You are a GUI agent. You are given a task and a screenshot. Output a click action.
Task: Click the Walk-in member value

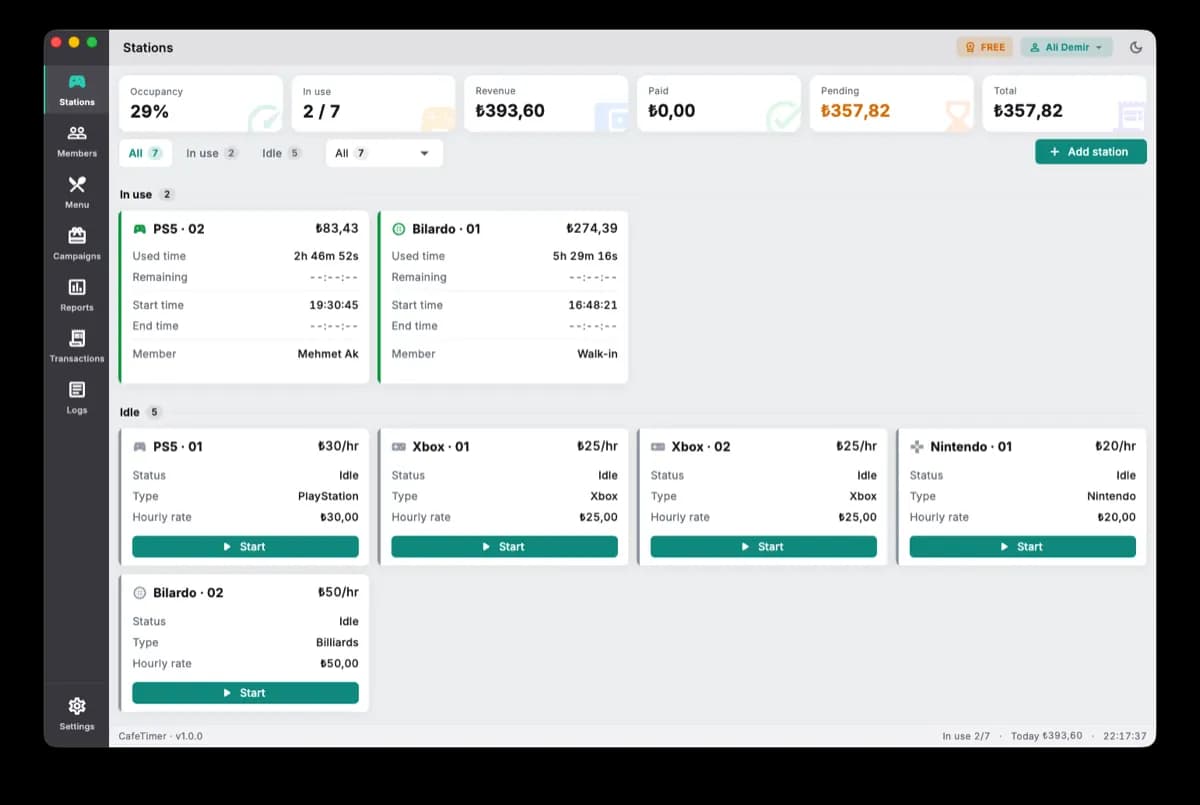click(x=597, y=354)
